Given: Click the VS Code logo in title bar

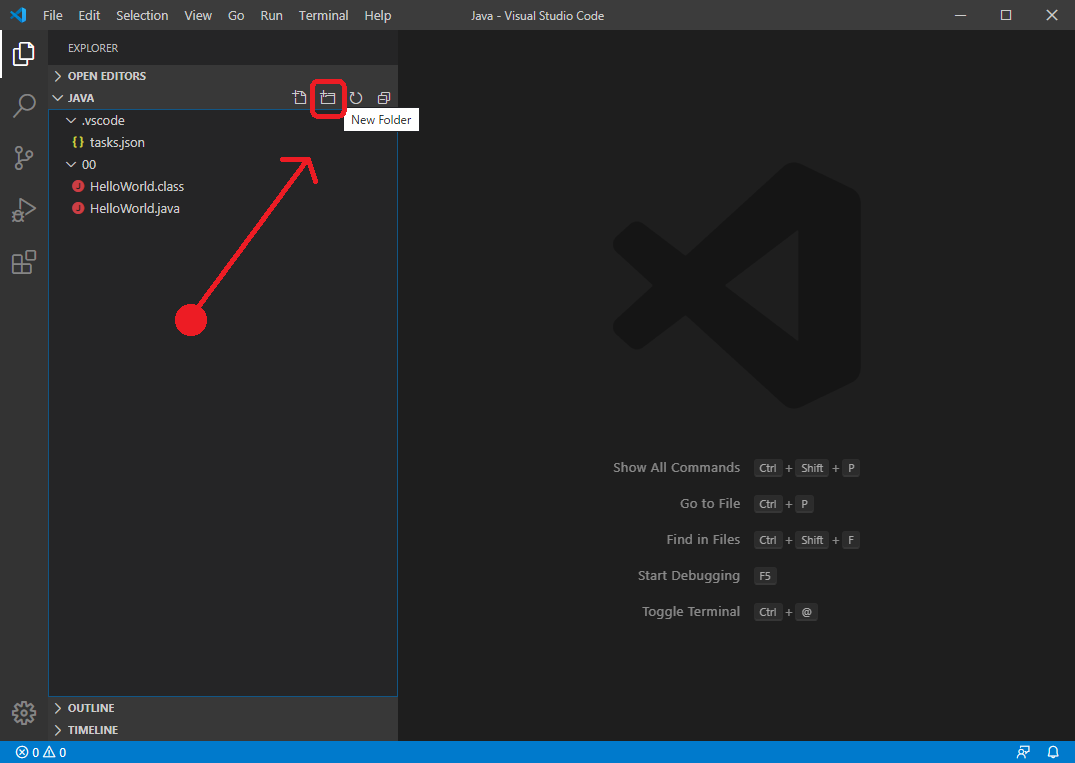Looking at the screenshot, I should [19, 15].
